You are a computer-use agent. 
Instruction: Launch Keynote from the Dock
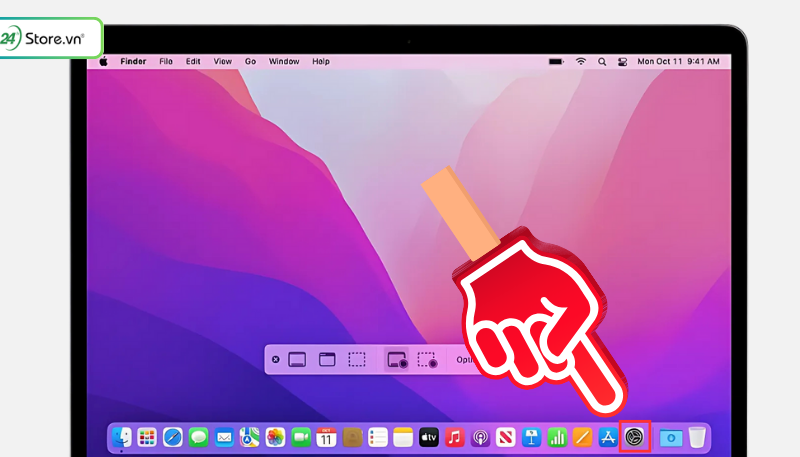[531, 437]
